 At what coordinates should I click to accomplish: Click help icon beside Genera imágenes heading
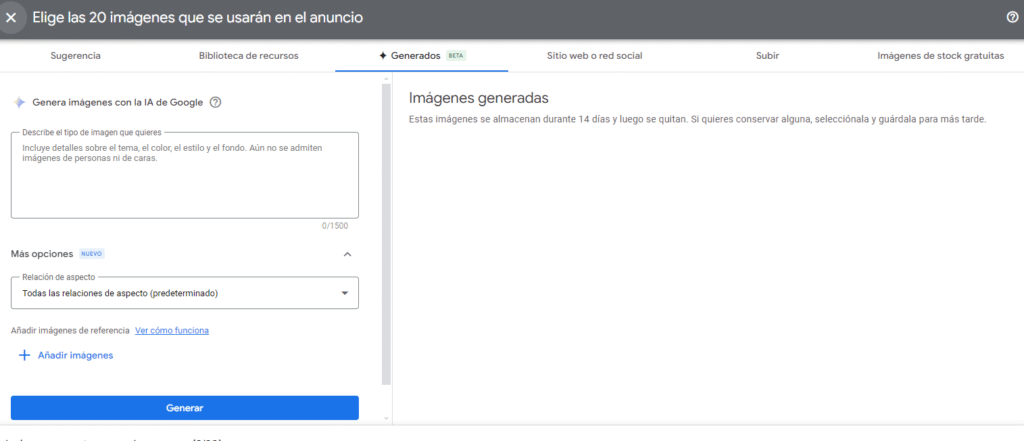click(215, 102)
